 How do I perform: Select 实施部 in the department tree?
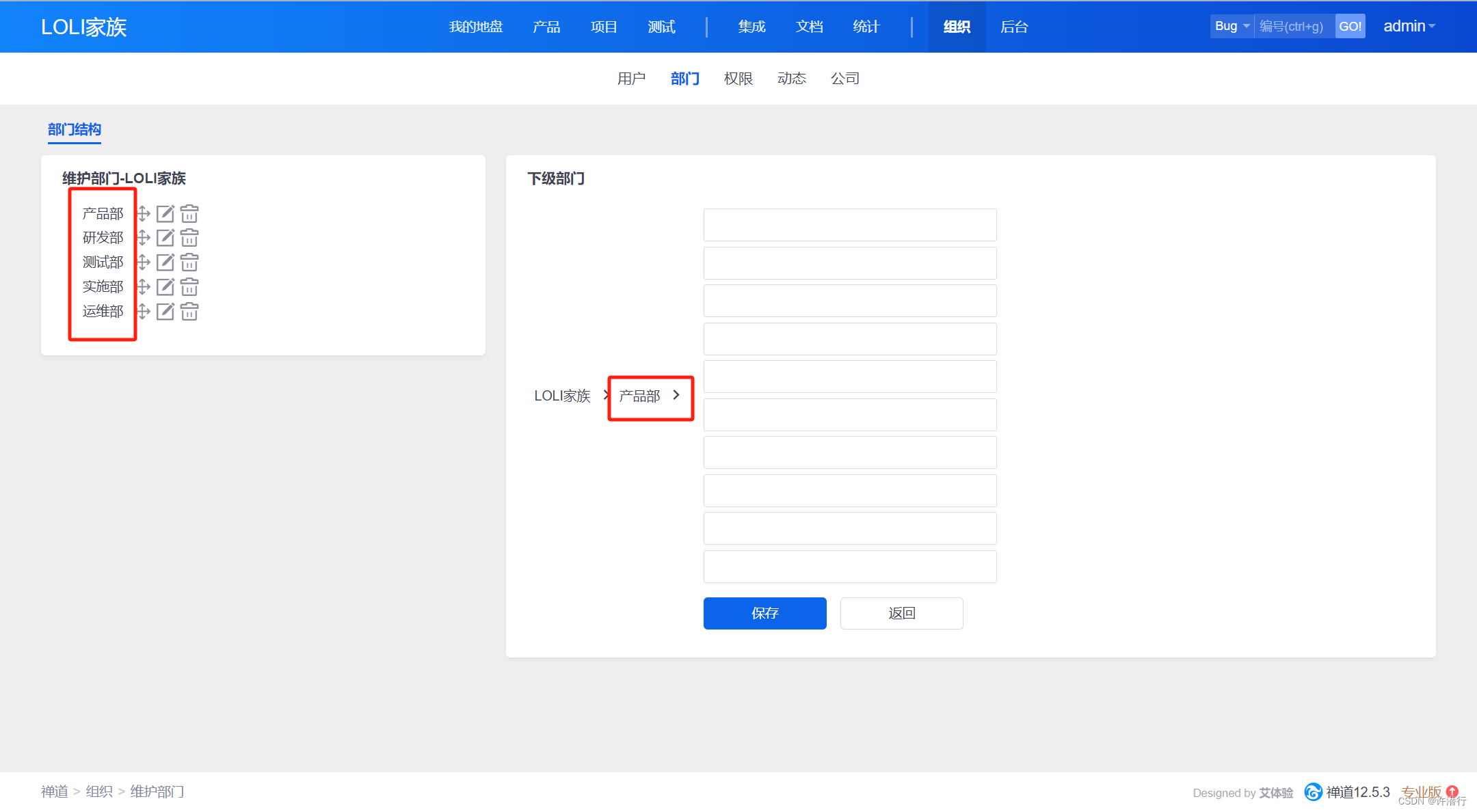(103, 287)
